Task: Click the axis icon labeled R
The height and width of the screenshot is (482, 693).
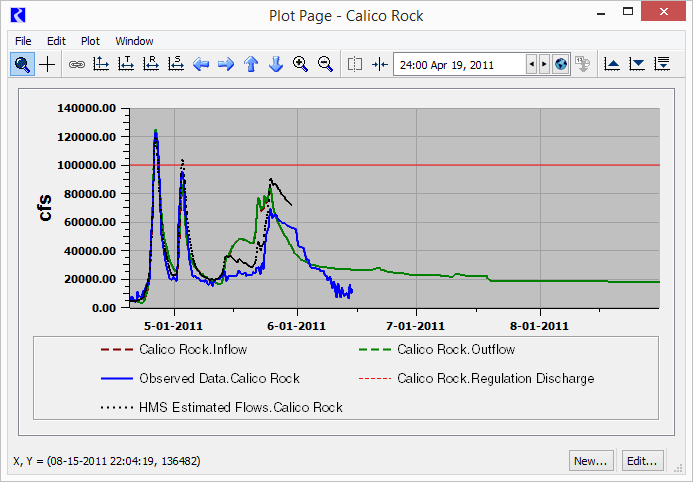Action: pyautogui.click(x=151, y=65)
